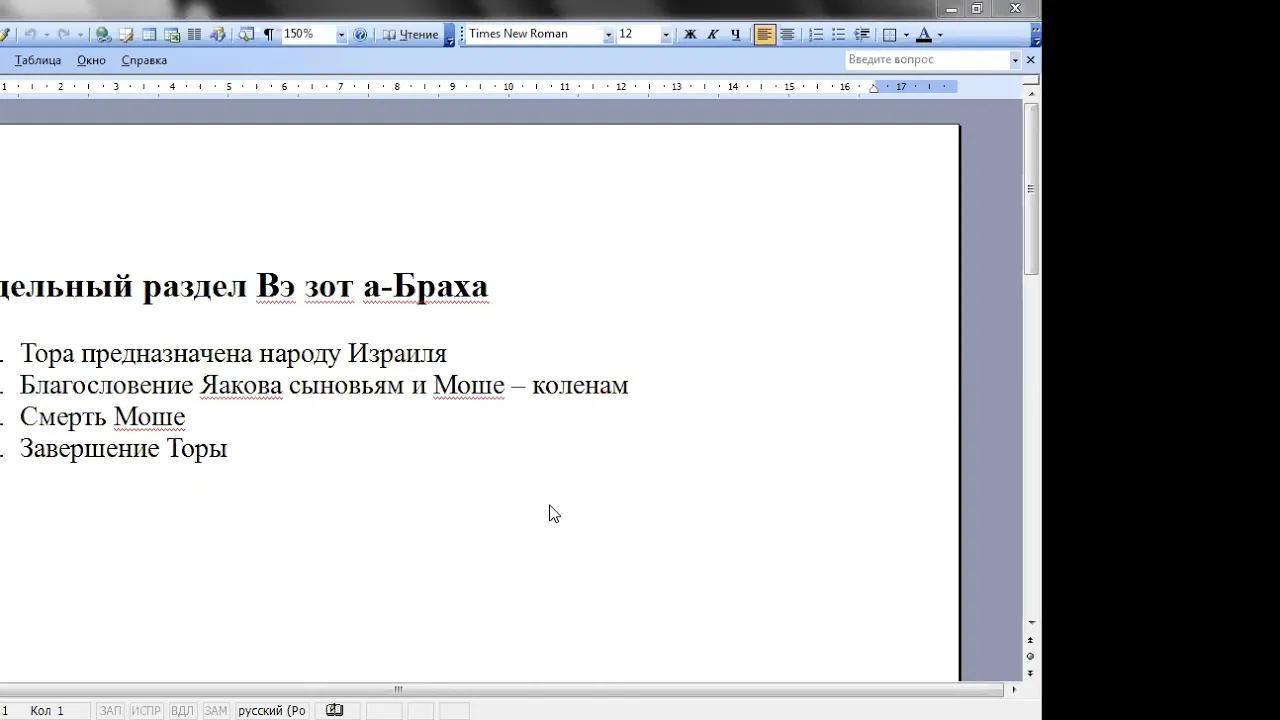
Task: Click the right indent marker on the ruler
Action: point(873,88)
